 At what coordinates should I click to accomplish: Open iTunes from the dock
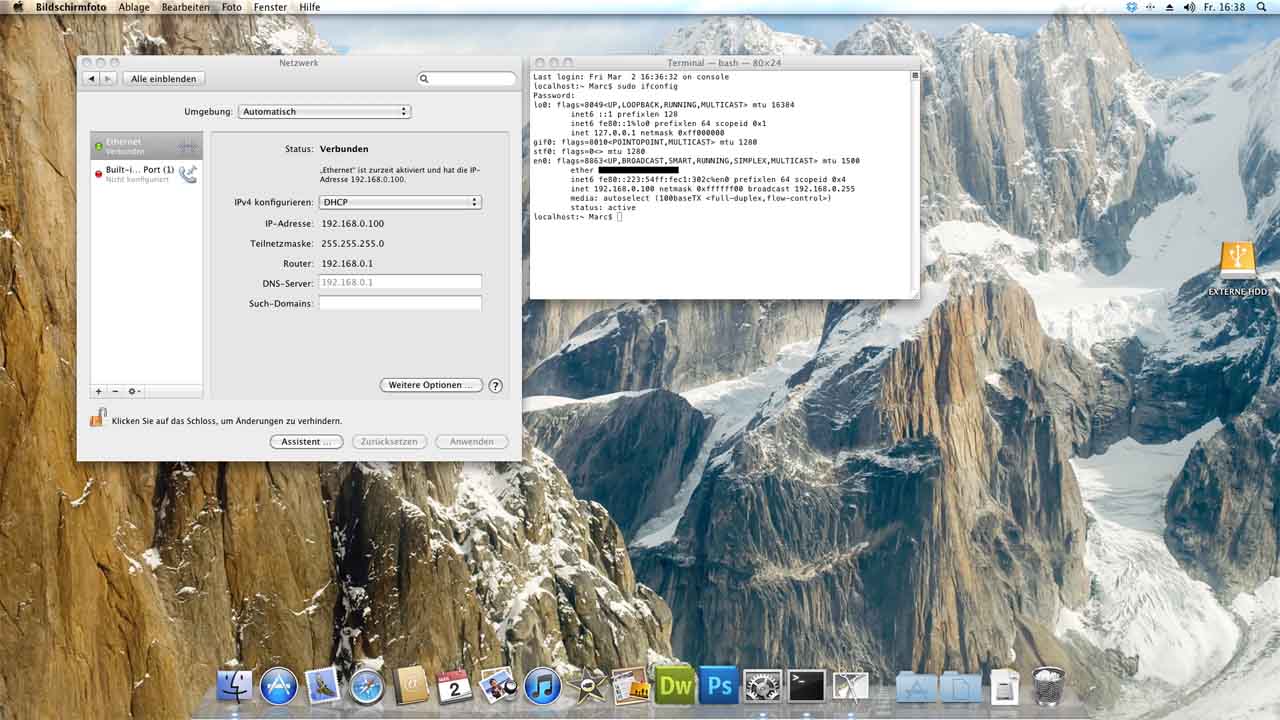pos(542,686)
